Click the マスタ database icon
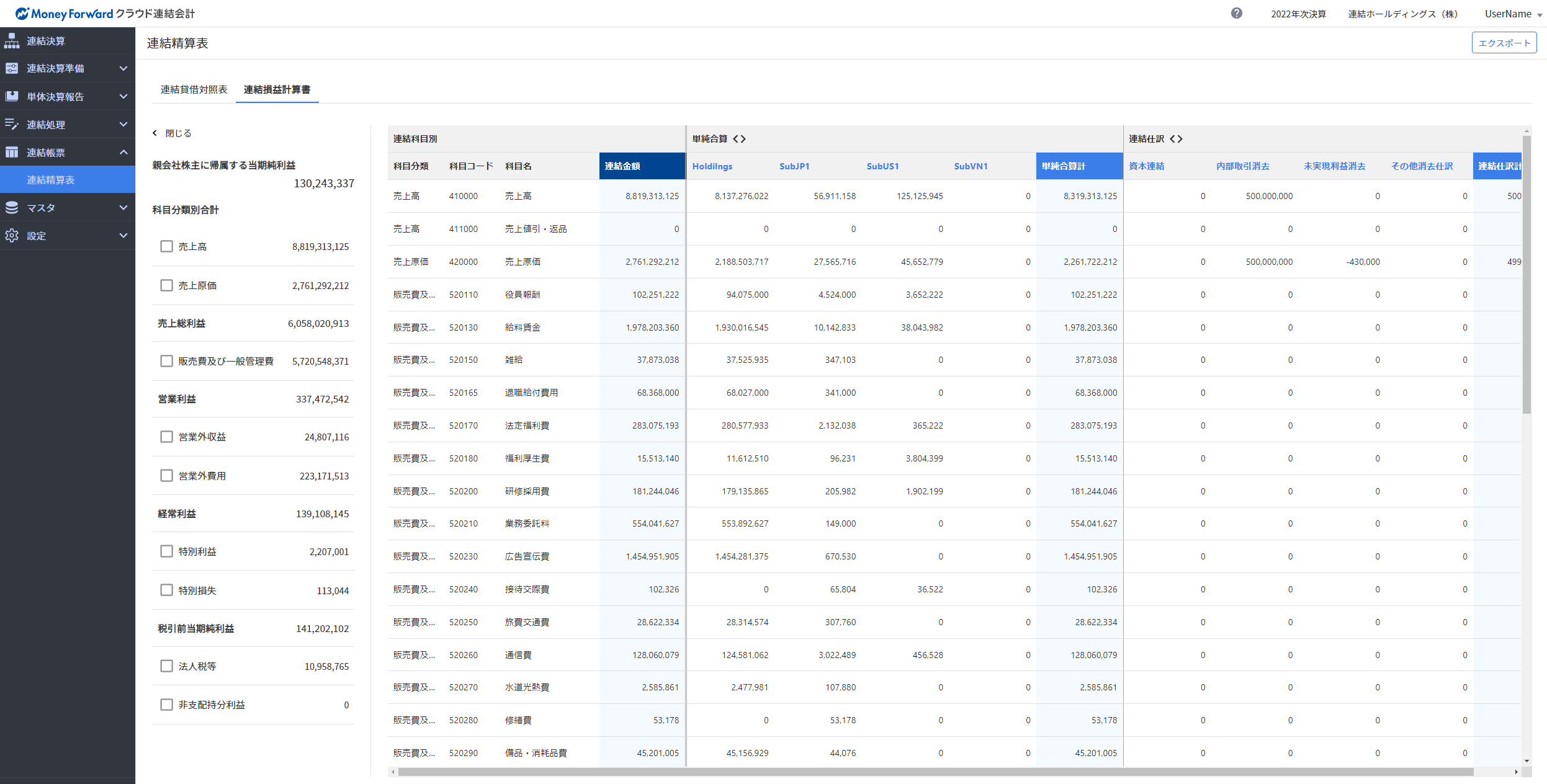 (12, 208)
